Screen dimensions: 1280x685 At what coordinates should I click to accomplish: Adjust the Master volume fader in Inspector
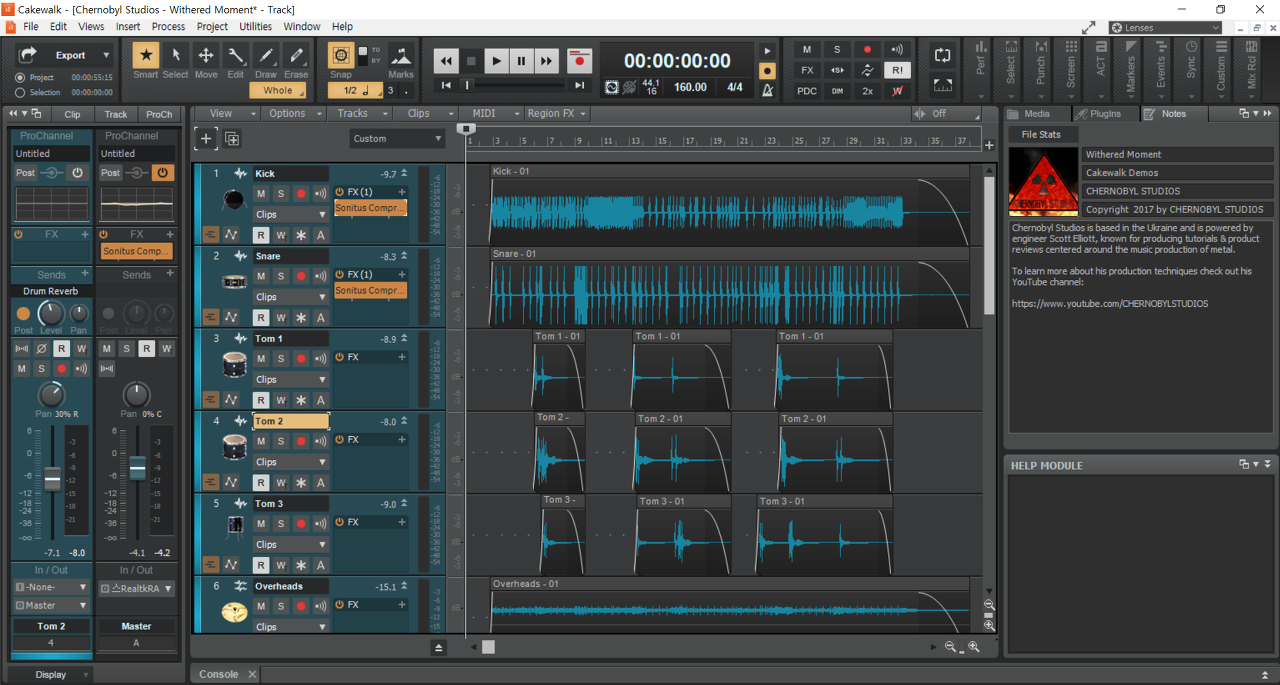tap(138, 467)
